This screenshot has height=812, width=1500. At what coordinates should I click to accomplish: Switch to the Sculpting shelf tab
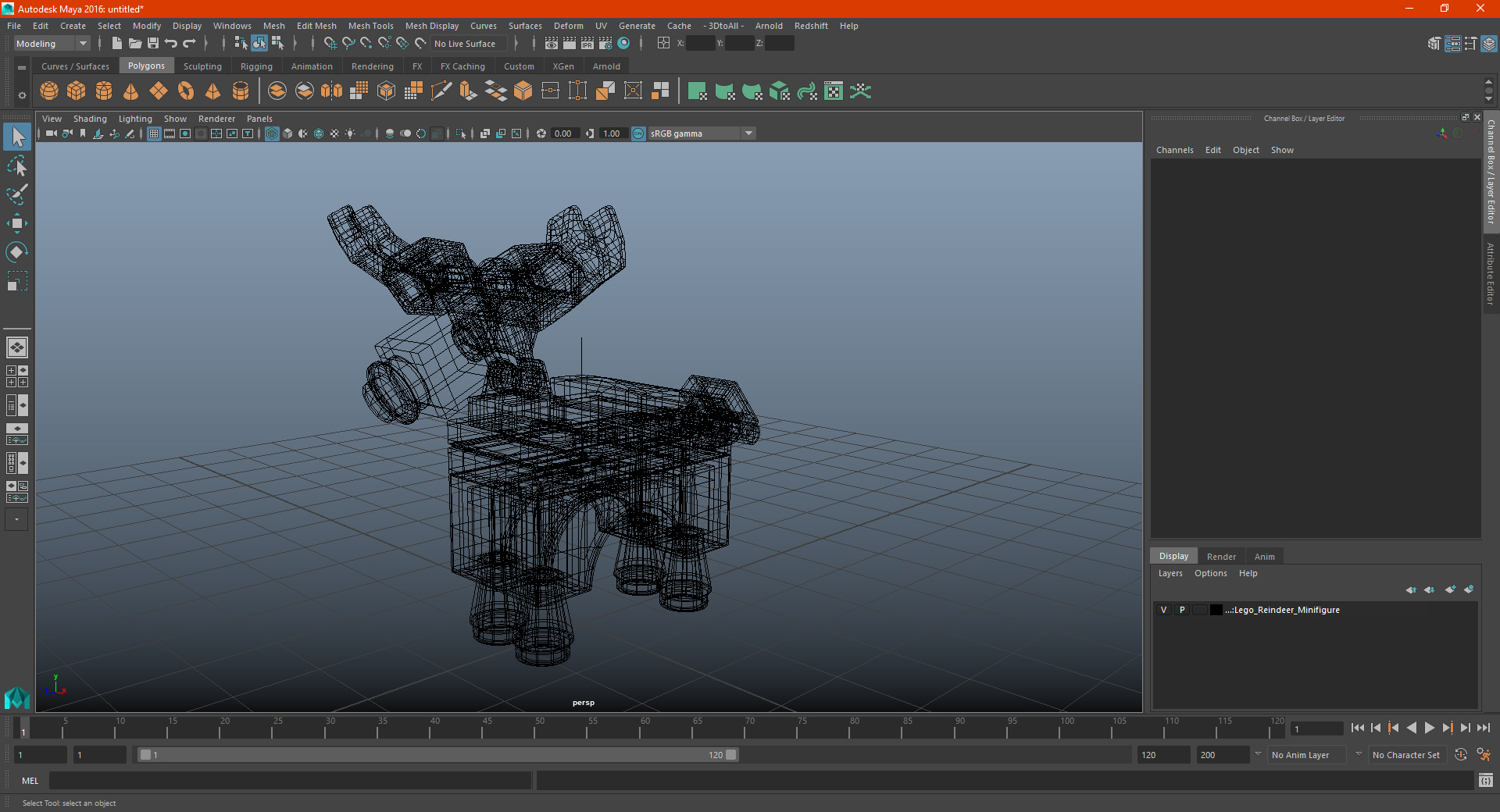pyautogui.click(x=202, y=66)
